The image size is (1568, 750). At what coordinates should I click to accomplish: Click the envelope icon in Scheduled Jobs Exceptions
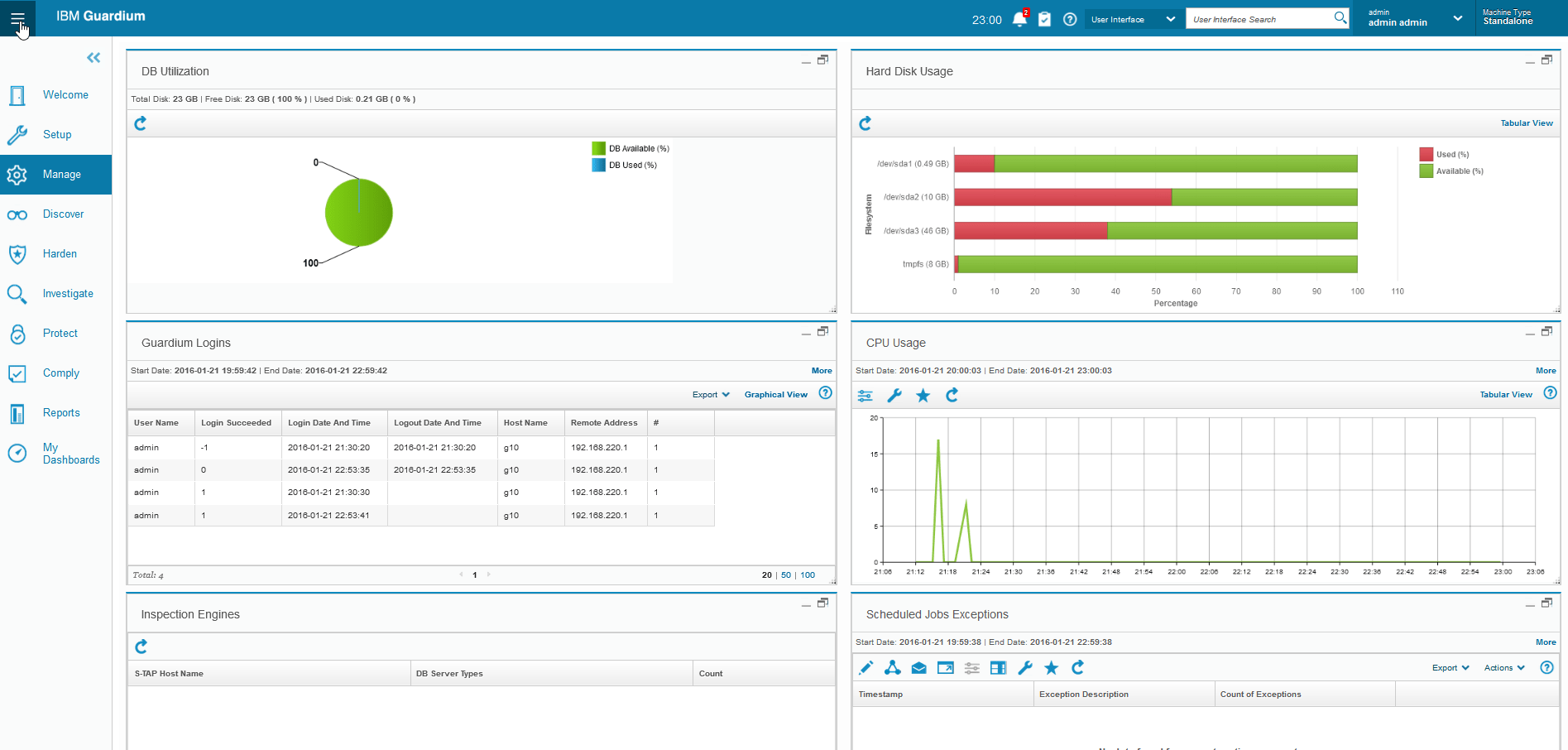click(918, 668)
